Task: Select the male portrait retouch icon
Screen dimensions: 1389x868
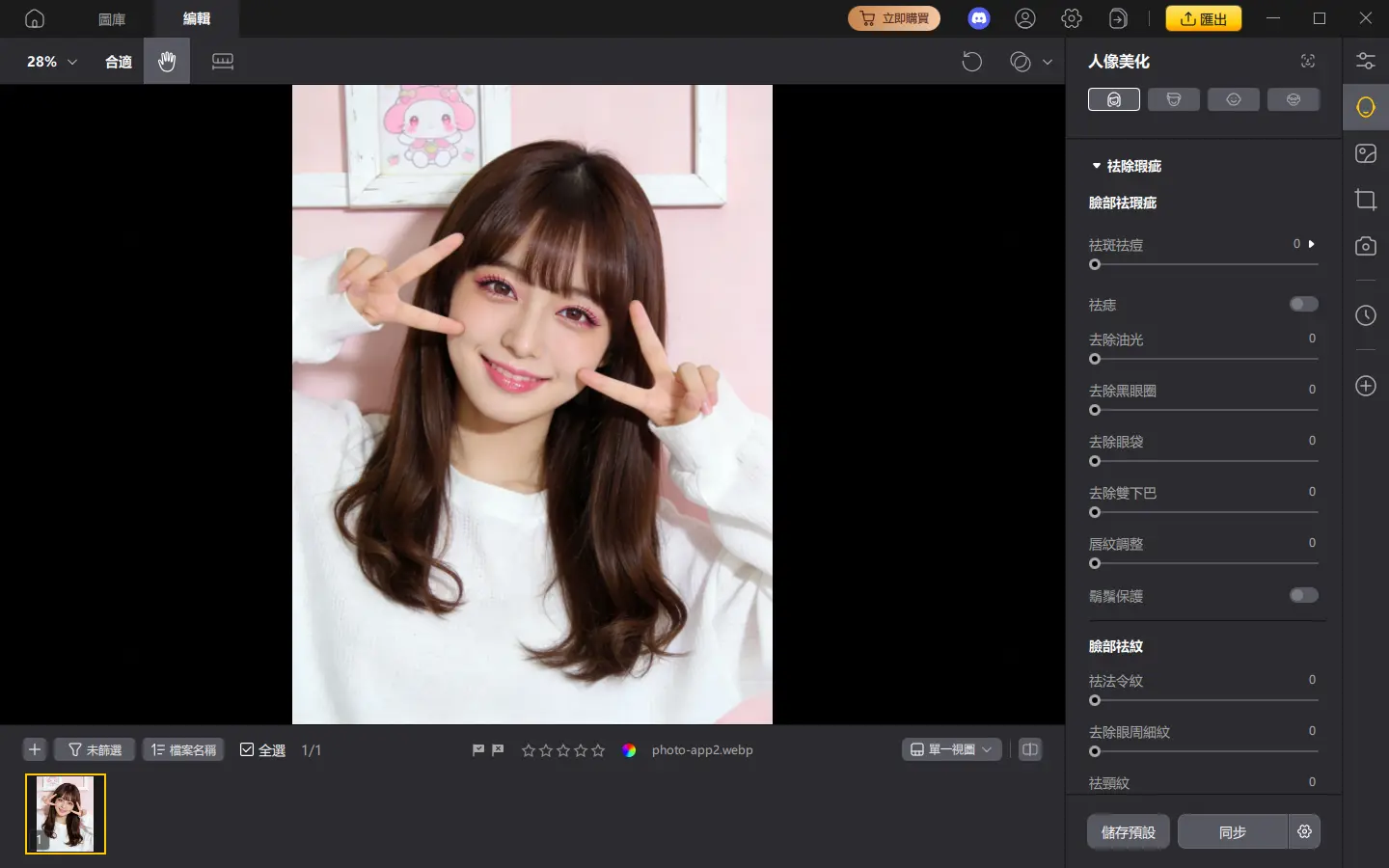Action: click(x=1174, y=98)
